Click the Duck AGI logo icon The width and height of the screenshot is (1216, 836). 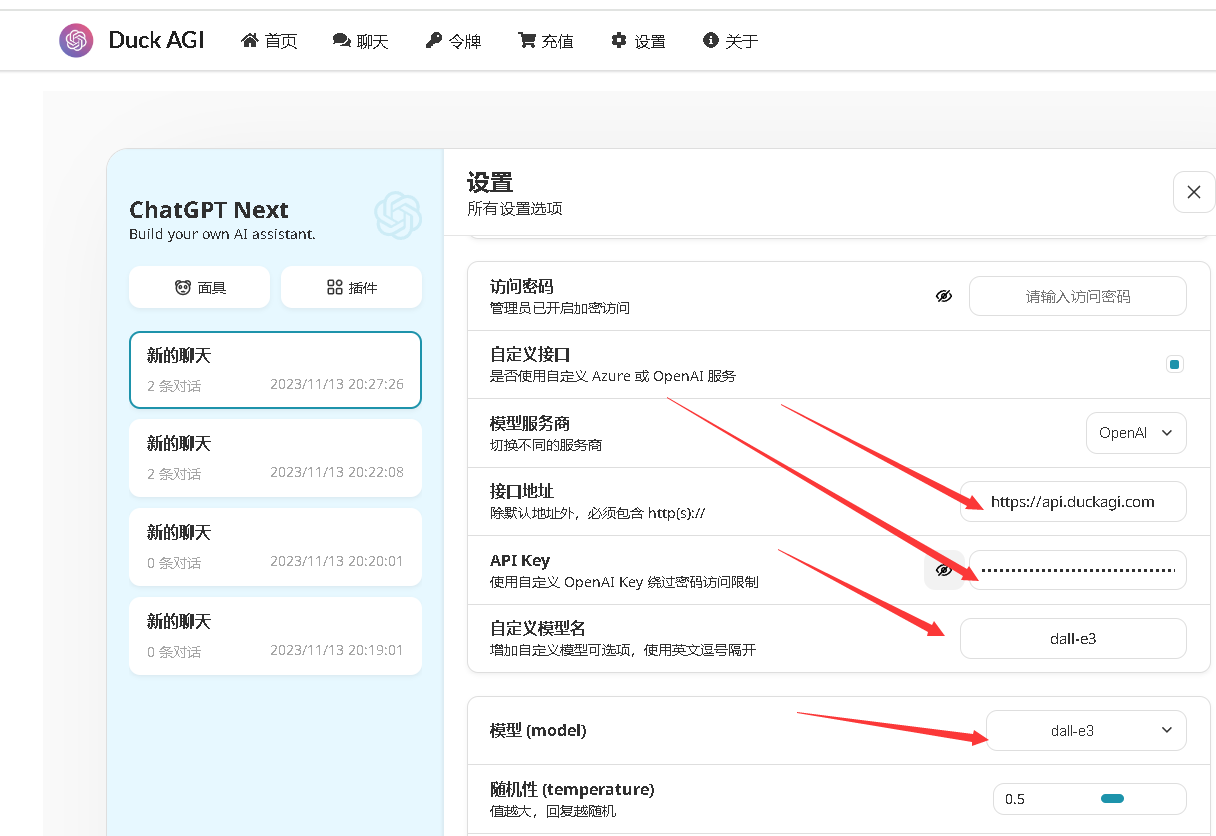click(x=76, y=41)
